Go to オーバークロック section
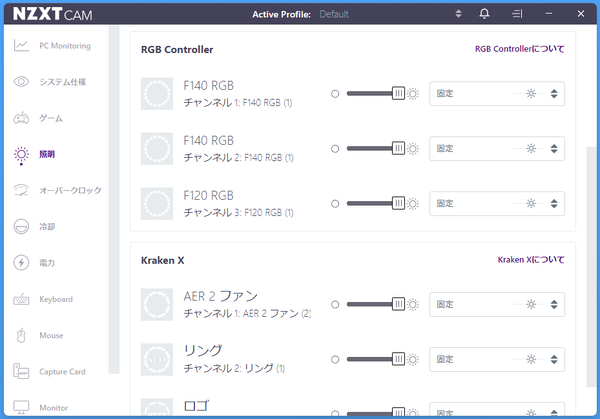 (70, 190)
